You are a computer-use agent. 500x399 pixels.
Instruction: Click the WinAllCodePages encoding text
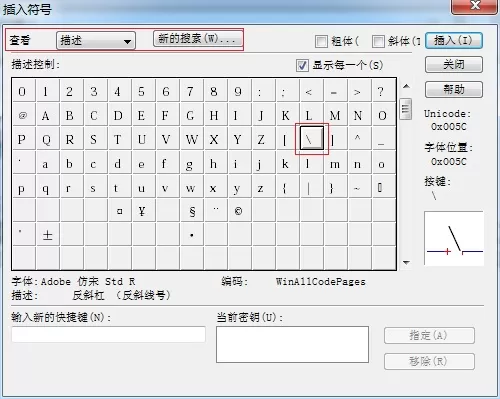tap(321, 282)
